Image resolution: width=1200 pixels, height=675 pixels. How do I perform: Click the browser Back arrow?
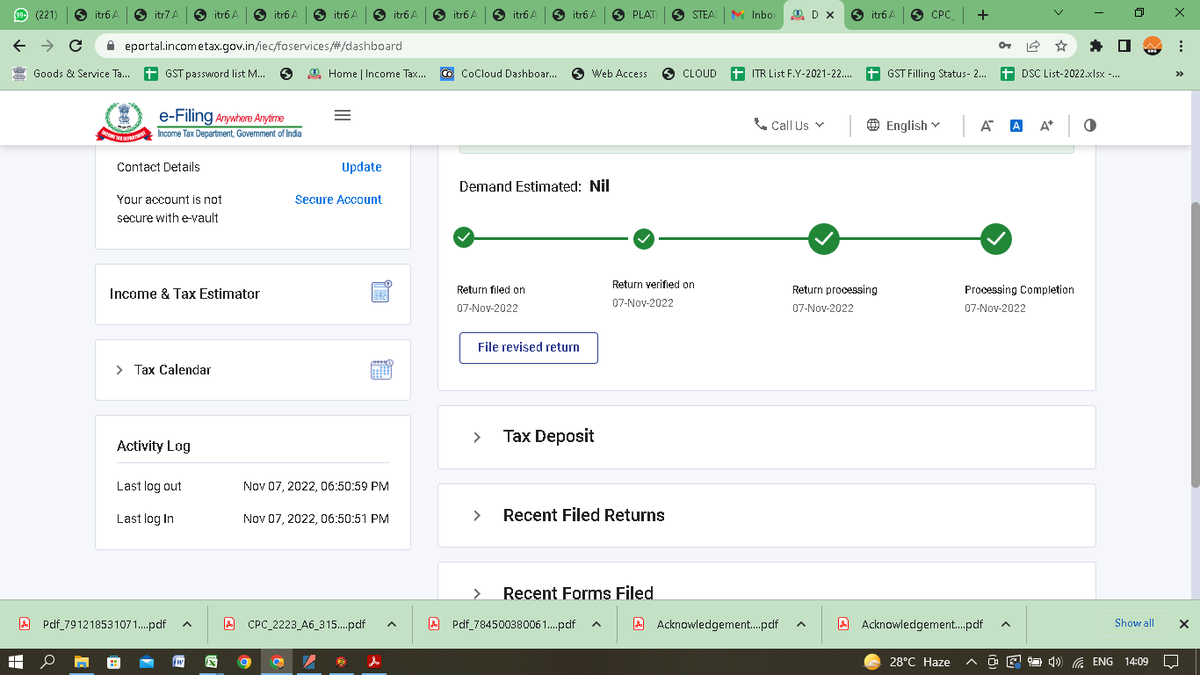pyautogui.click(x=20, y=46)
